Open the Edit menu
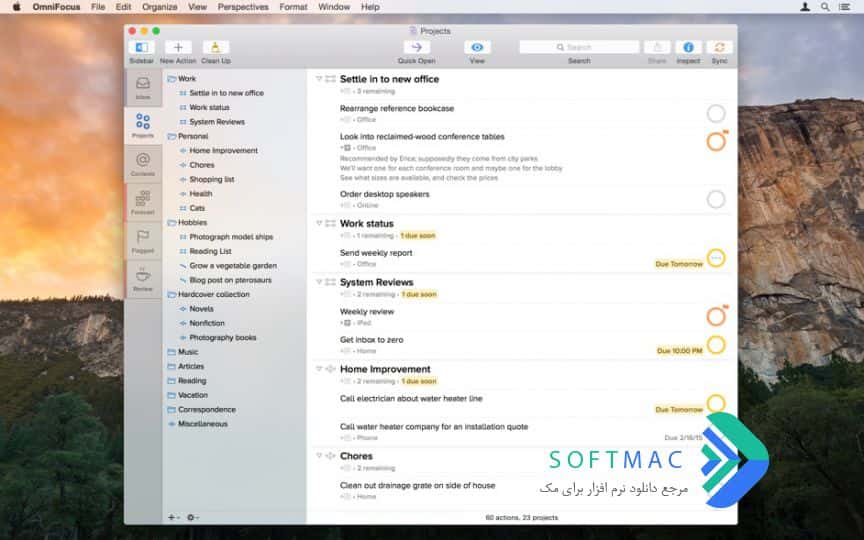The width and height of the screenshot is (864, 540). tap(123, 7)
